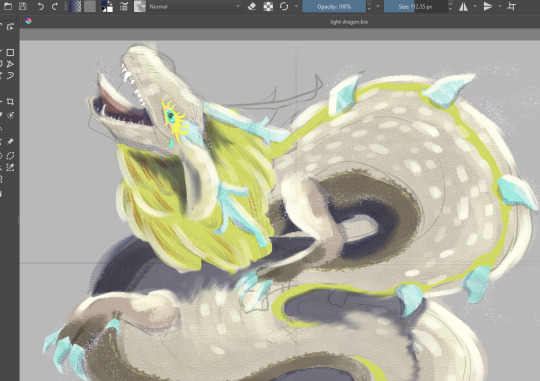Expand the dropdown arrow beside reload preset
Viewport: 540px width, 381px height.
(296, 6)
